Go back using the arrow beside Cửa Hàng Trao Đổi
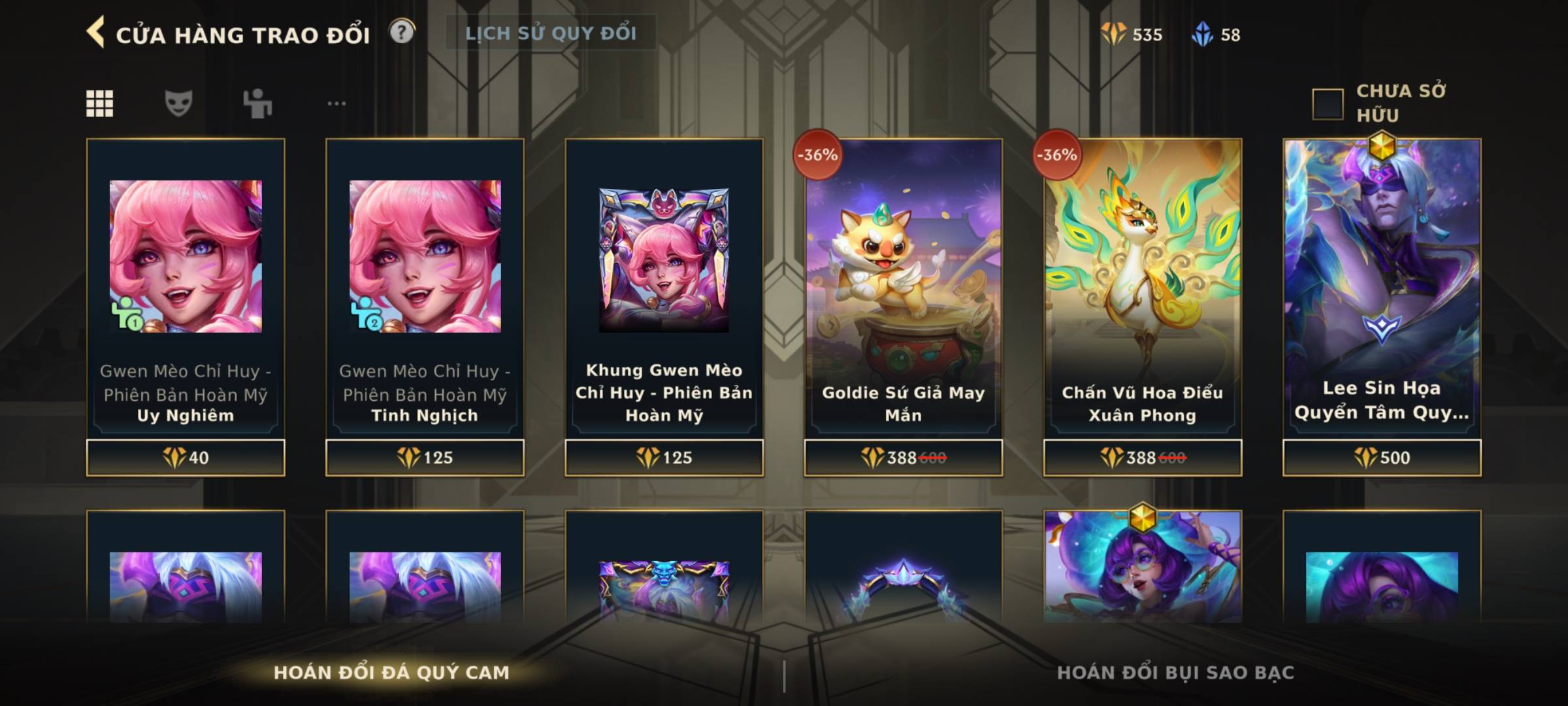 click(95, 32)
